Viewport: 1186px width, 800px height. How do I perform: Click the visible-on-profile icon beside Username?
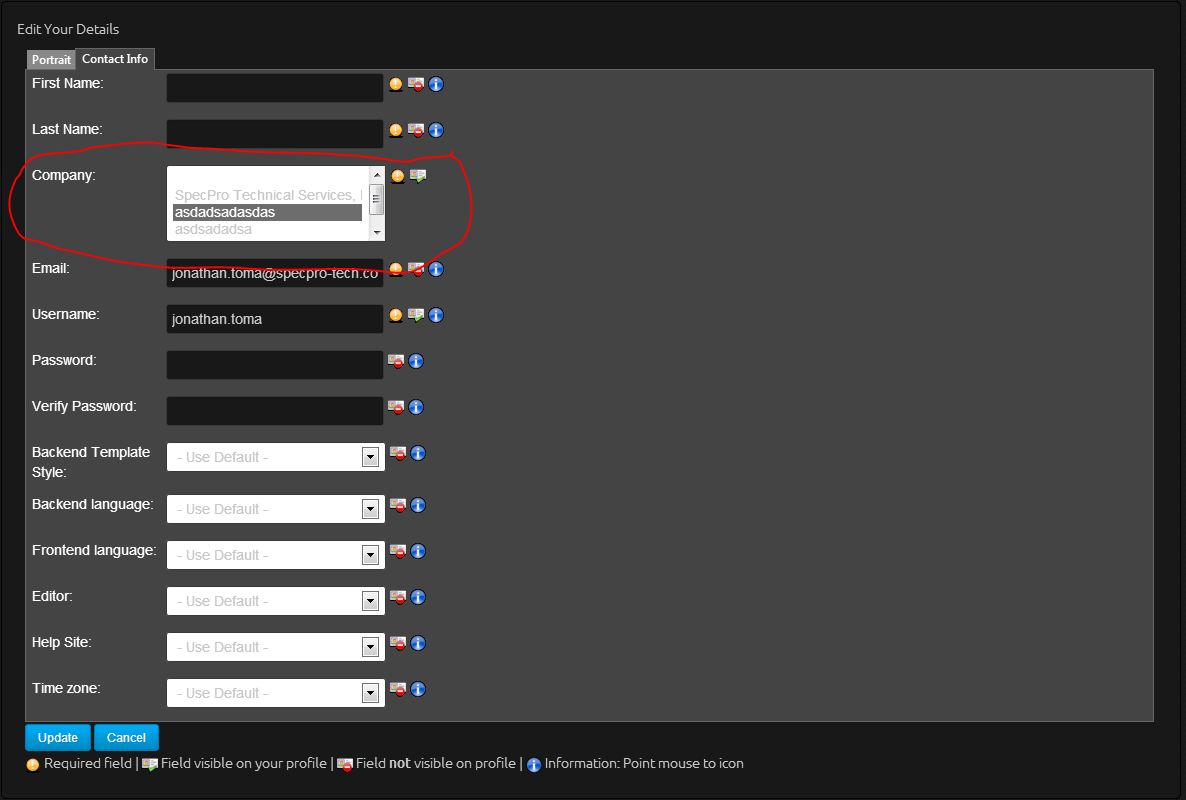(x=416, y=315)
